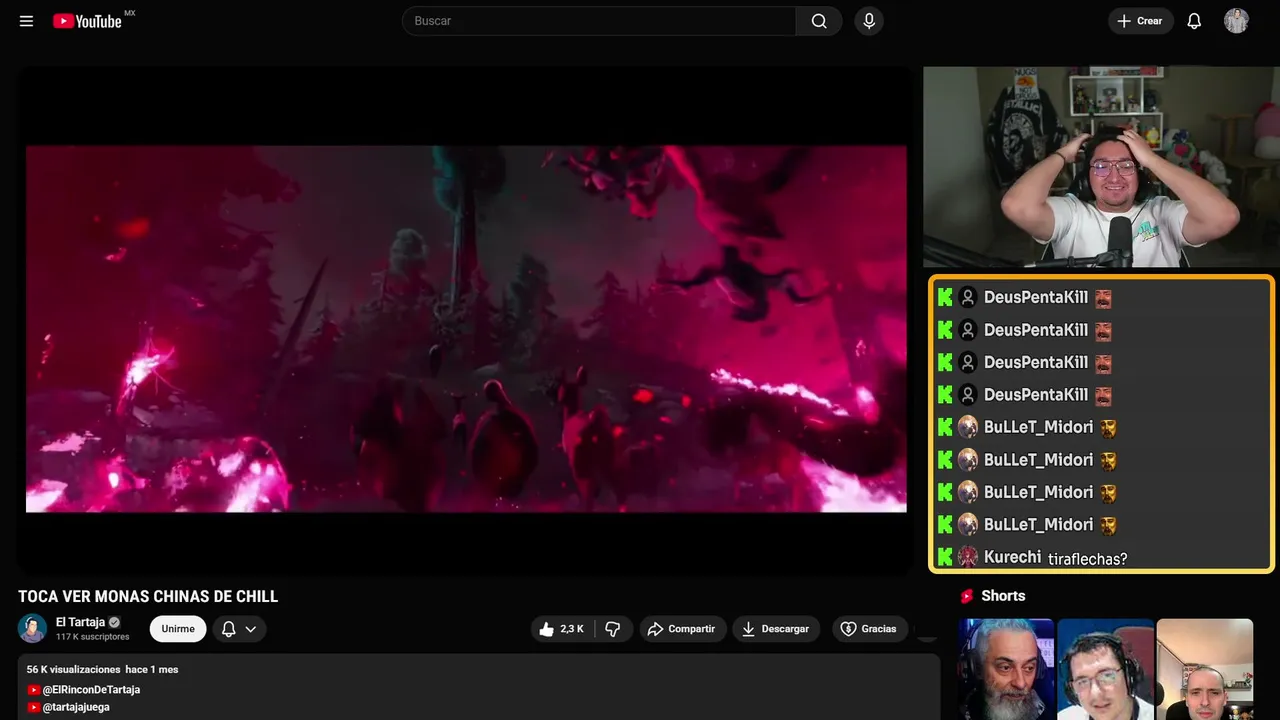Select the 'hace 1 mes' upload date
Image resolution: width=1280 pixels, height=720 pixels.
[x=152, y=669]
